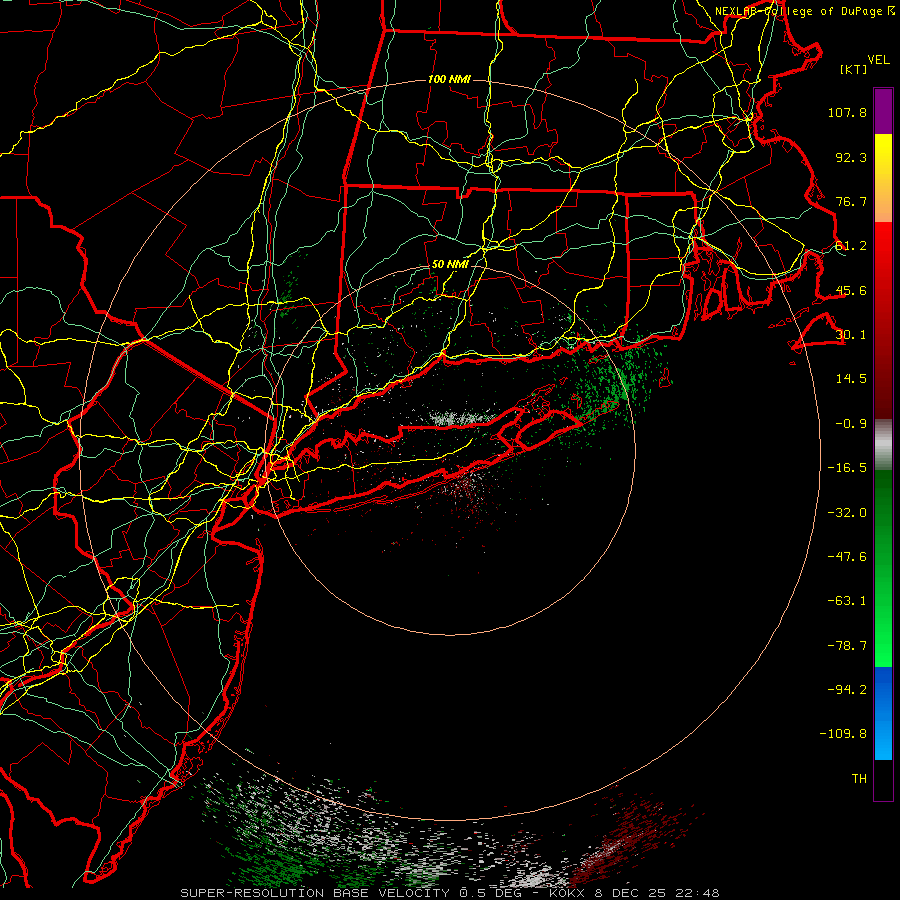Click the -94.2 velocity scale value

(847, 690)
